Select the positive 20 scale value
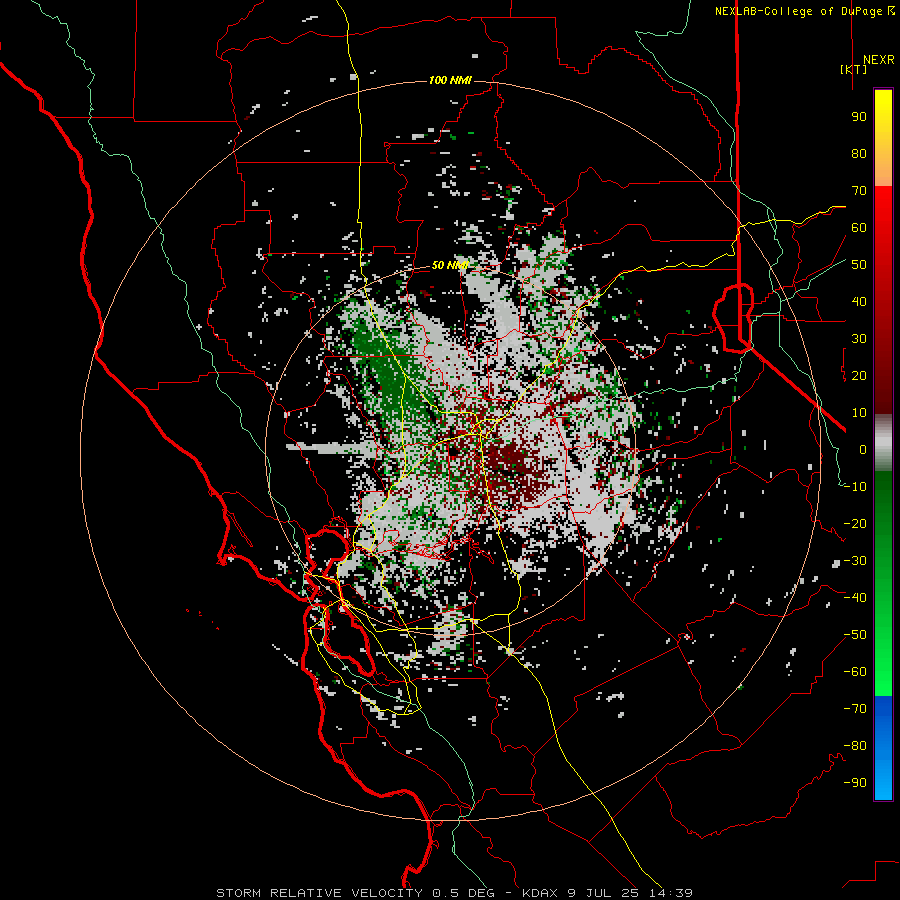 point(859,375)
